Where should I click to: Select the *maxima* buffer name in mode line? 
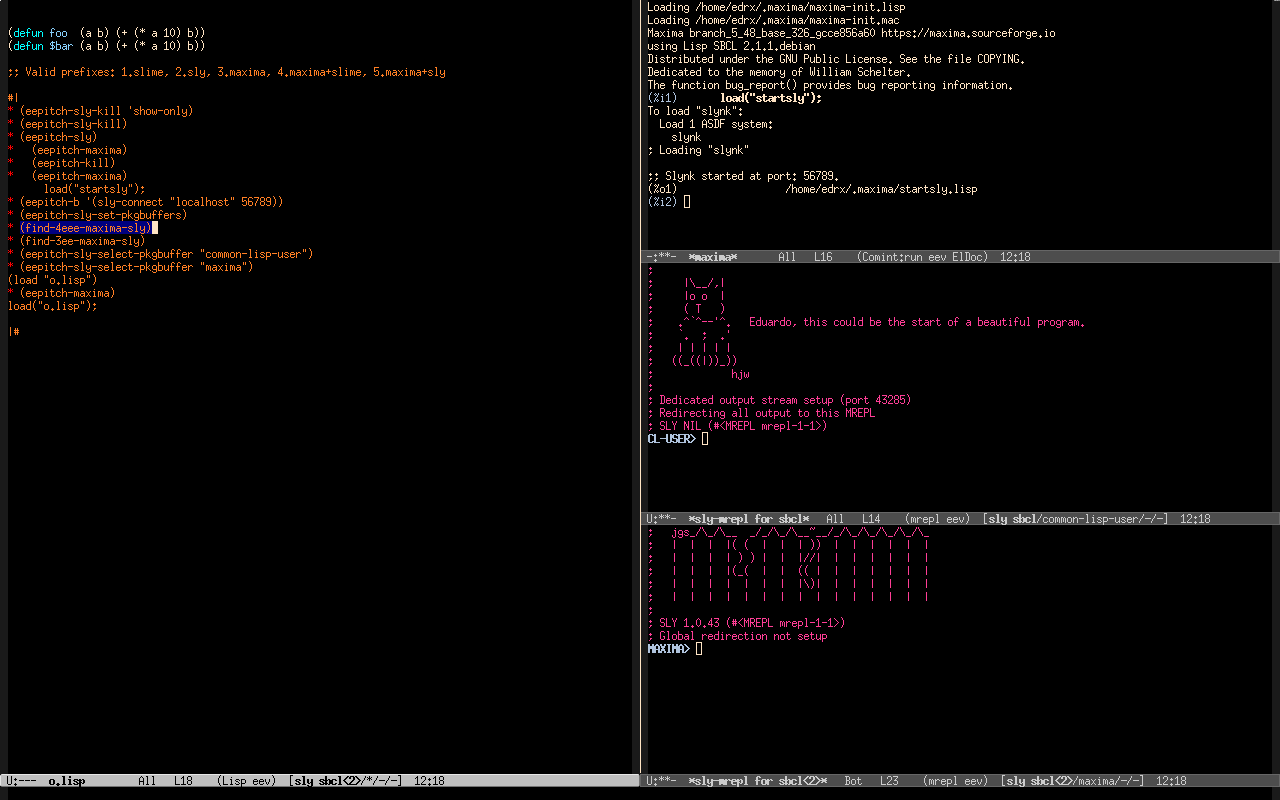[x=712, y=257]
